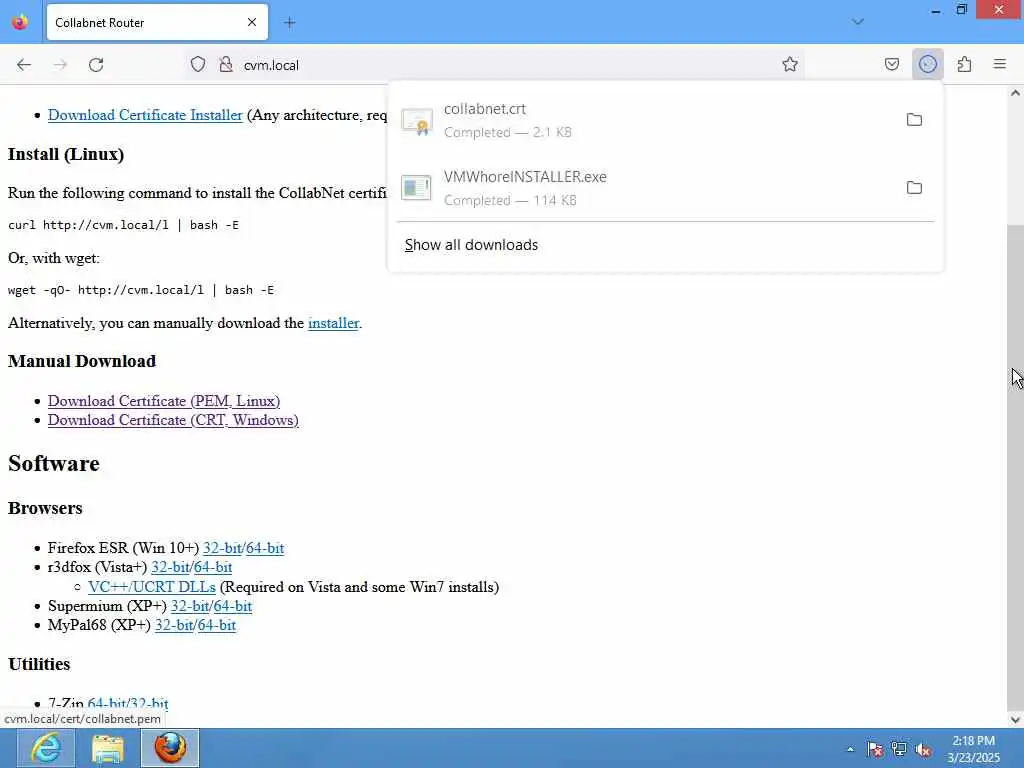The width and height of the screenshot is (1024, 768).
Task: Click the page scrollbar down arrow
Action: tap(1015, 720)
